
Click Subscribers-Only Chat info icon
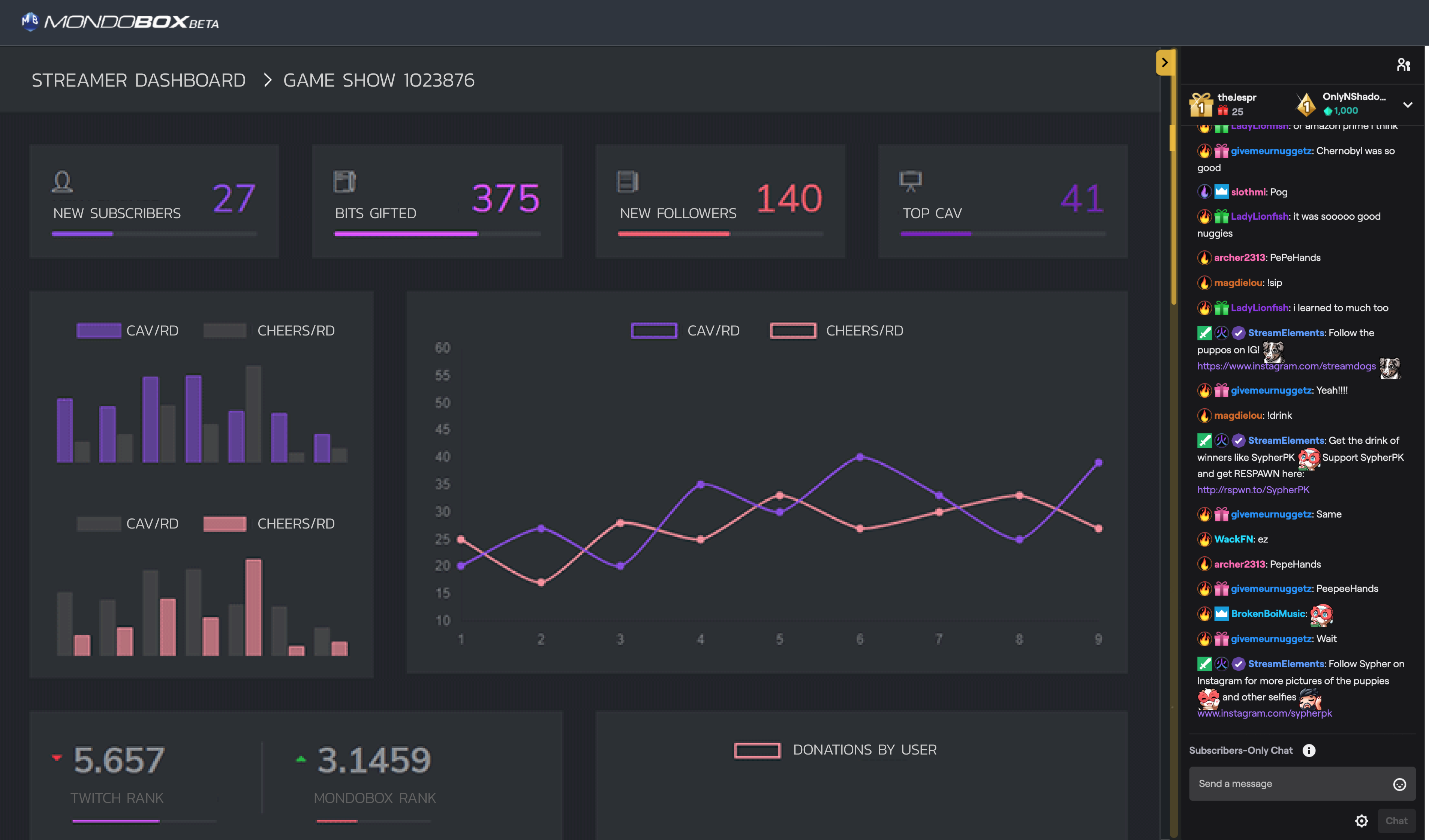pos(1309,750)
